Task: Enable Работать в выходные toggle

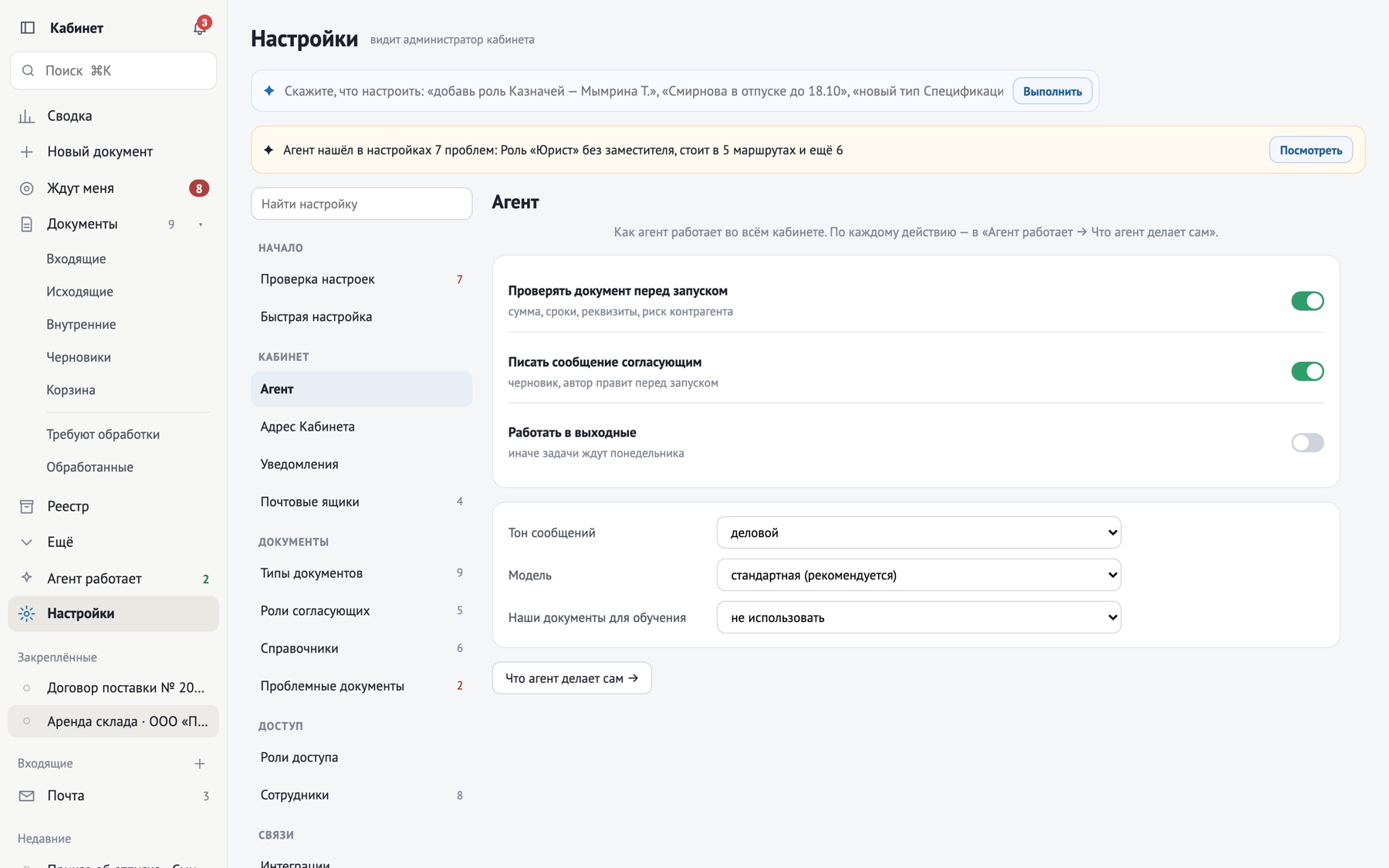Action: (1307, 442)
